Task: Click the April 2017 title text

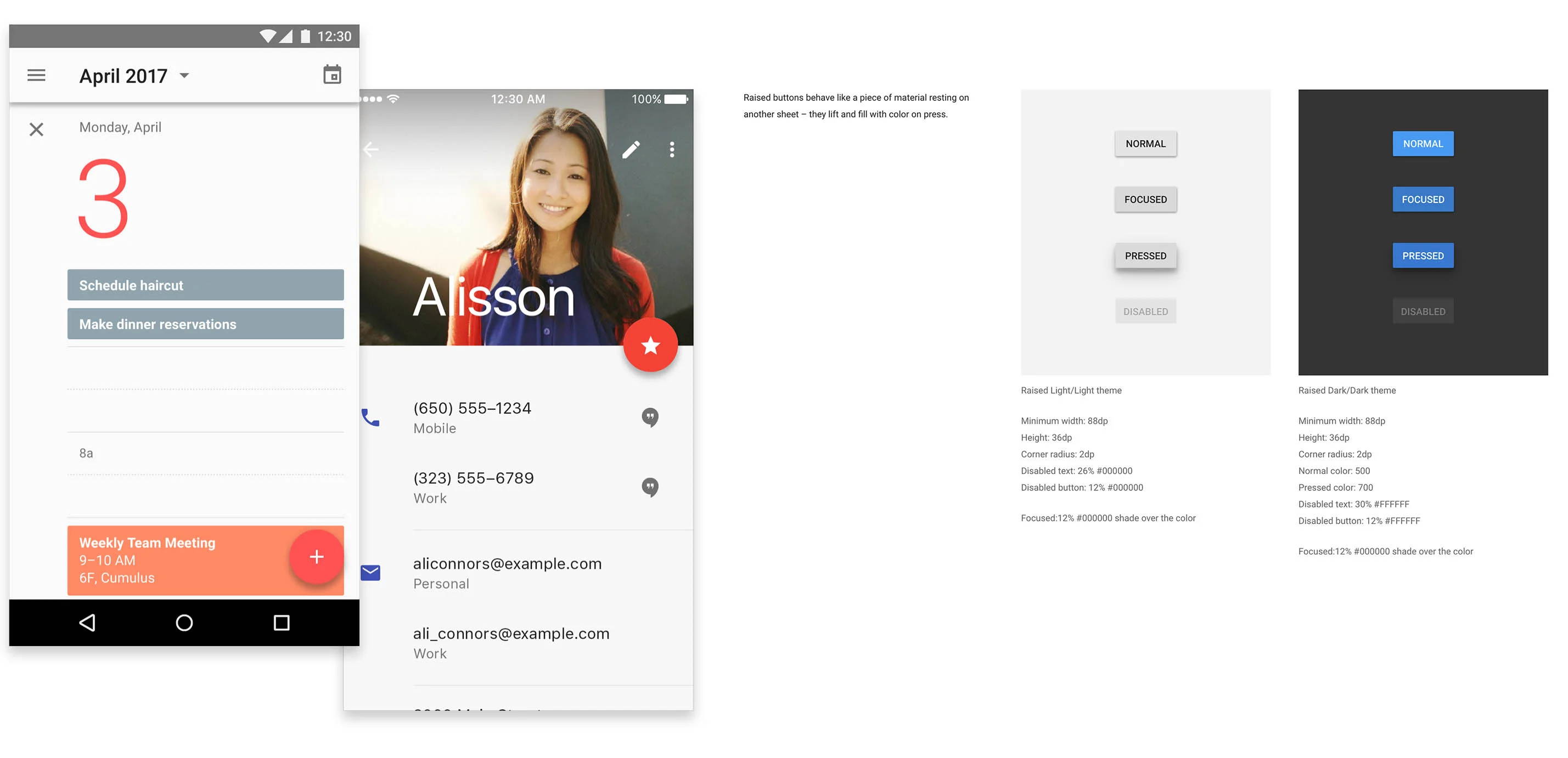Action: [123, 76]
